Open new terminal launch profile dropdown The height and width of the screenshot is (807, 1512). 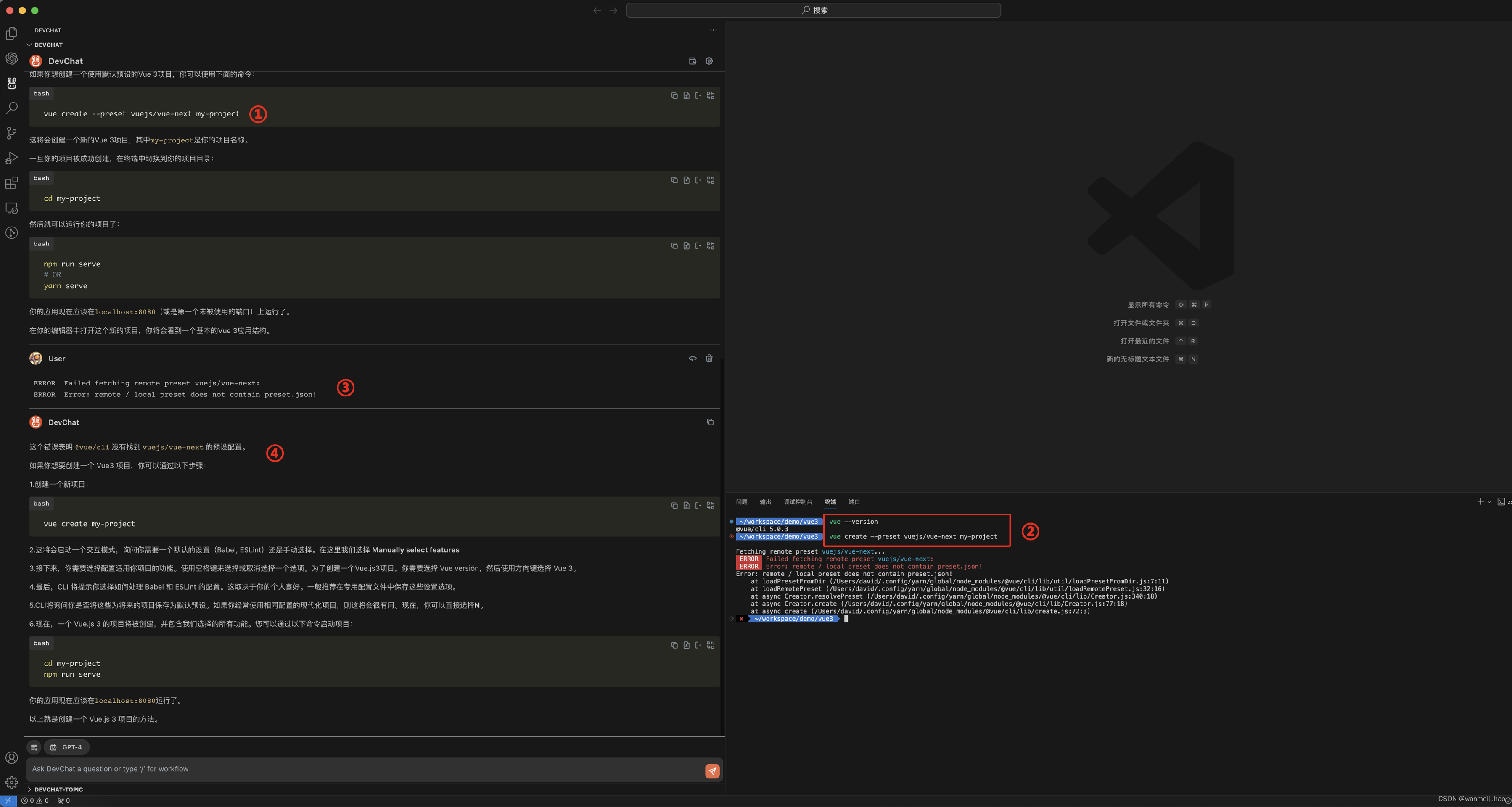1489,502
